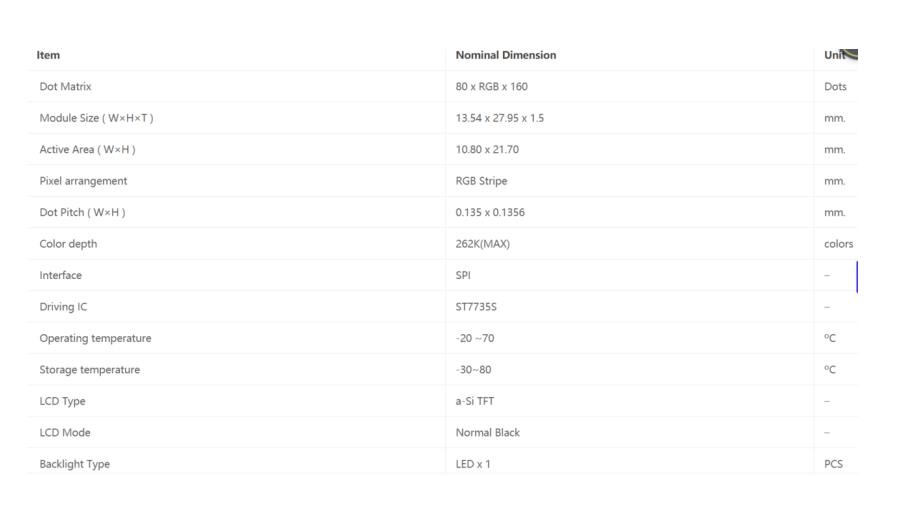The width and height of the screenshot is (908, 505).
Task: Click the Normal Black LCD mode value
Action: click(x=488, y=433)
